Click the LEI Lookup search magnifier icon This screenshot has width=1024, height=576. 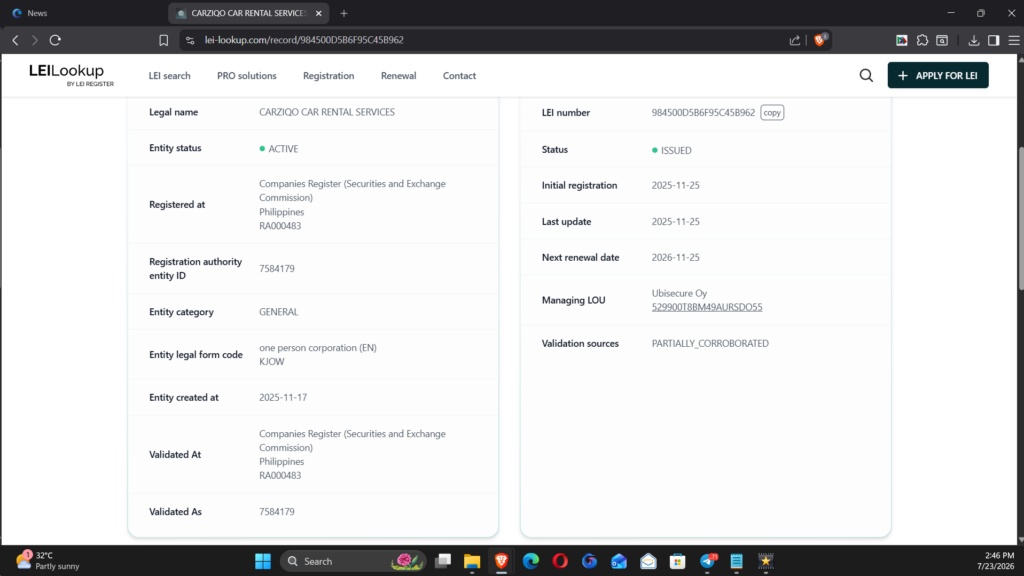click(x=866, y=76)
